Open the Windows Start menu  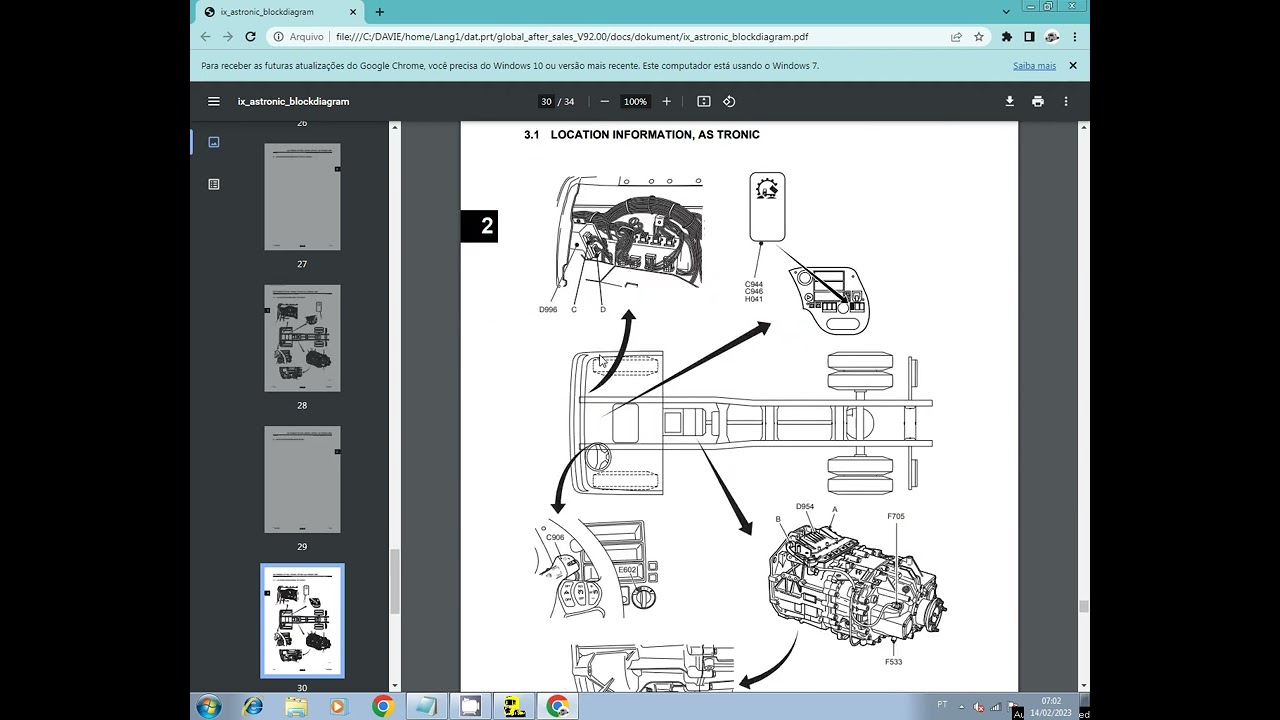(209, 707)
